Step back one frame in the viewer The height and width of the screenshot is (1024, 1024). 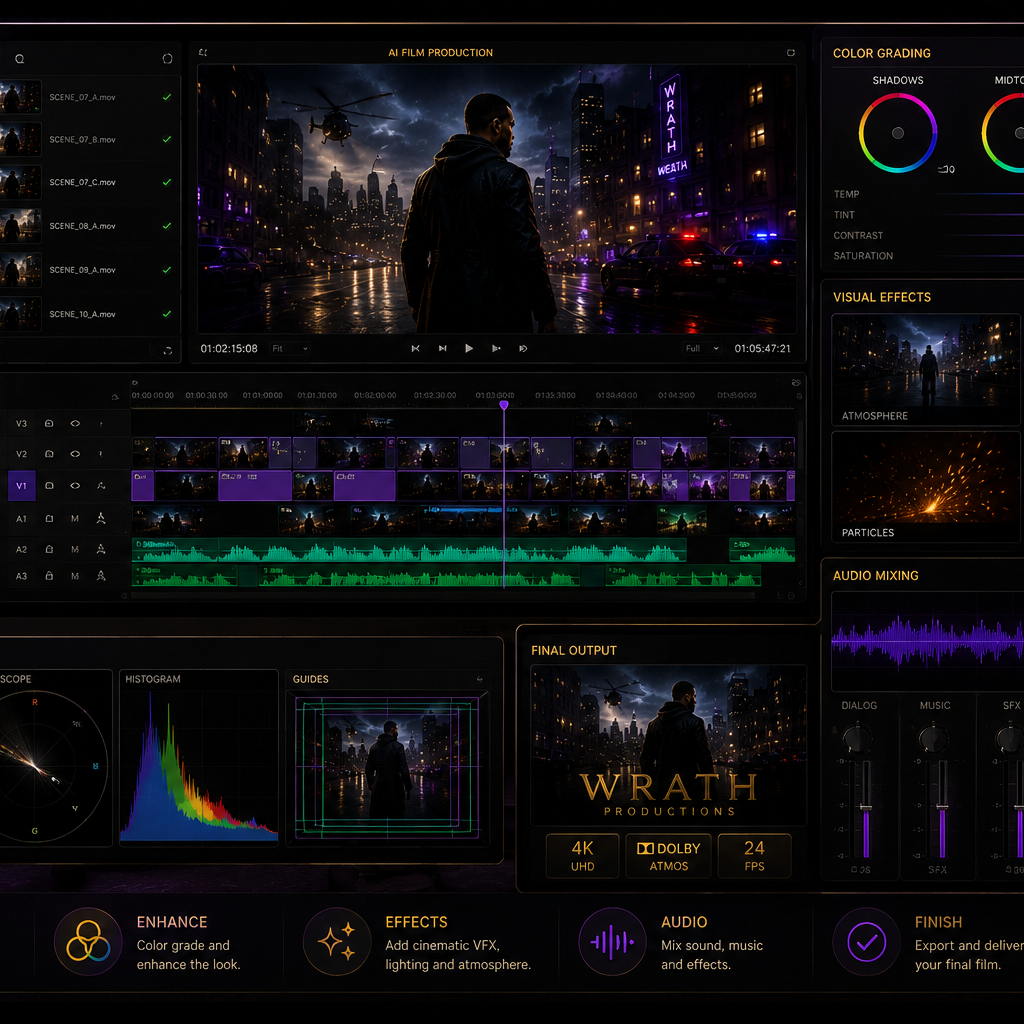click(443, 349)
